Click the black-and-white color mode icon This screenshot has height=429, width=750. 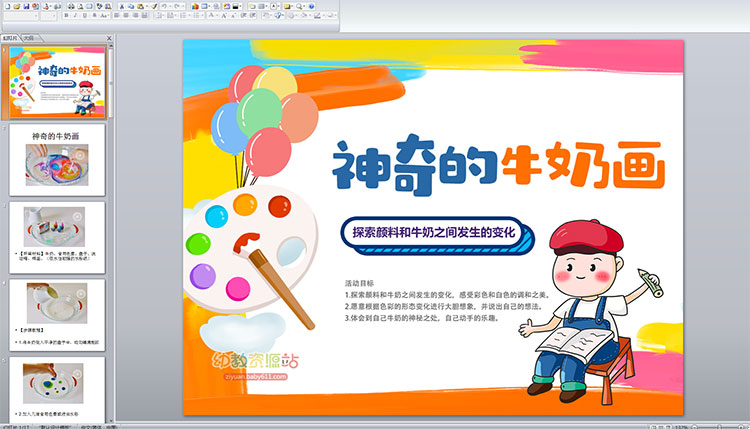(x=235, y=6)
